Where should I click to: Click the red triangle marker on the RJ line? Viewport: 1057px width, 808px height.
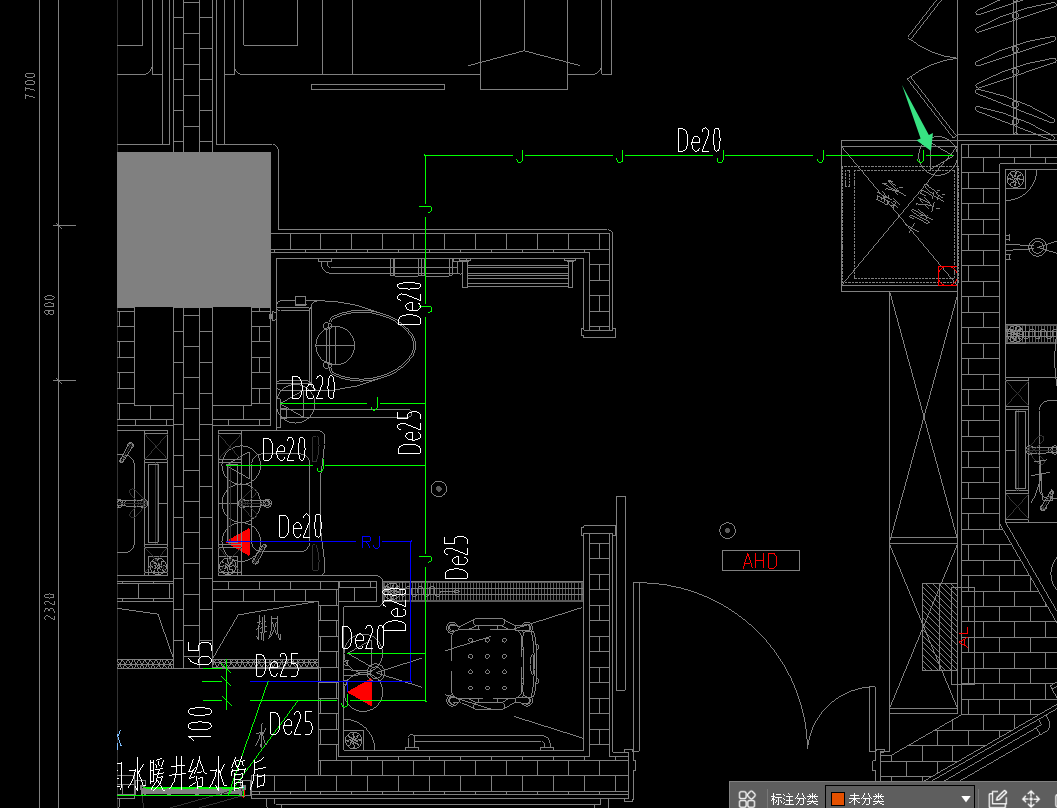pos(239,541)
